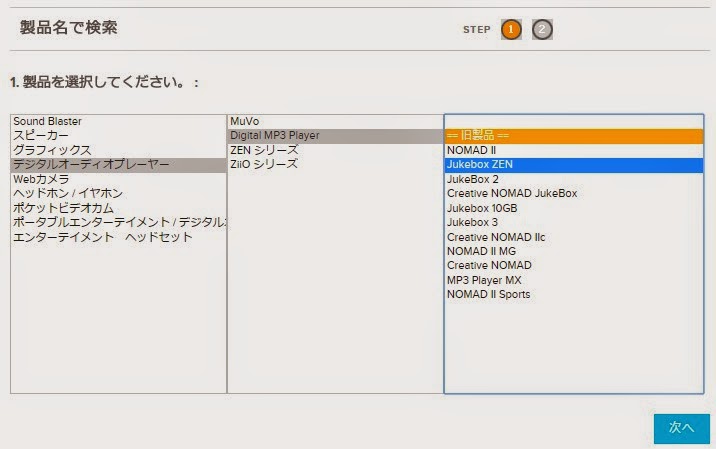
Task: Choose Jukebox ZEN in product list
Action: [574, 165]
